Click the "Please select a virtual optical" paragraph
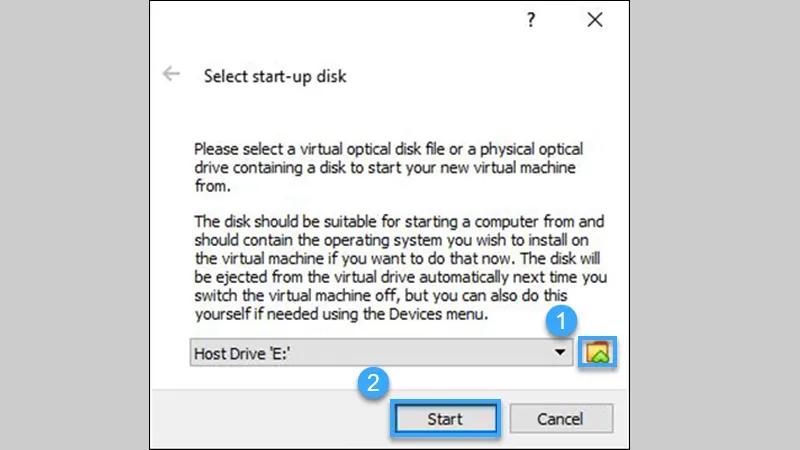Viewport: 800px width, 450px height. click(x=388, y=167)
